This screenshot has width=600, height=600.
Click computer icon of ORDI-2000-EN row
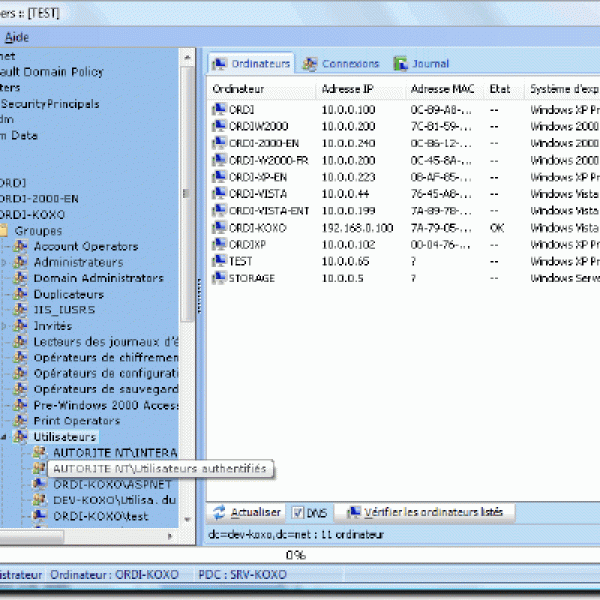click(219, 143)
